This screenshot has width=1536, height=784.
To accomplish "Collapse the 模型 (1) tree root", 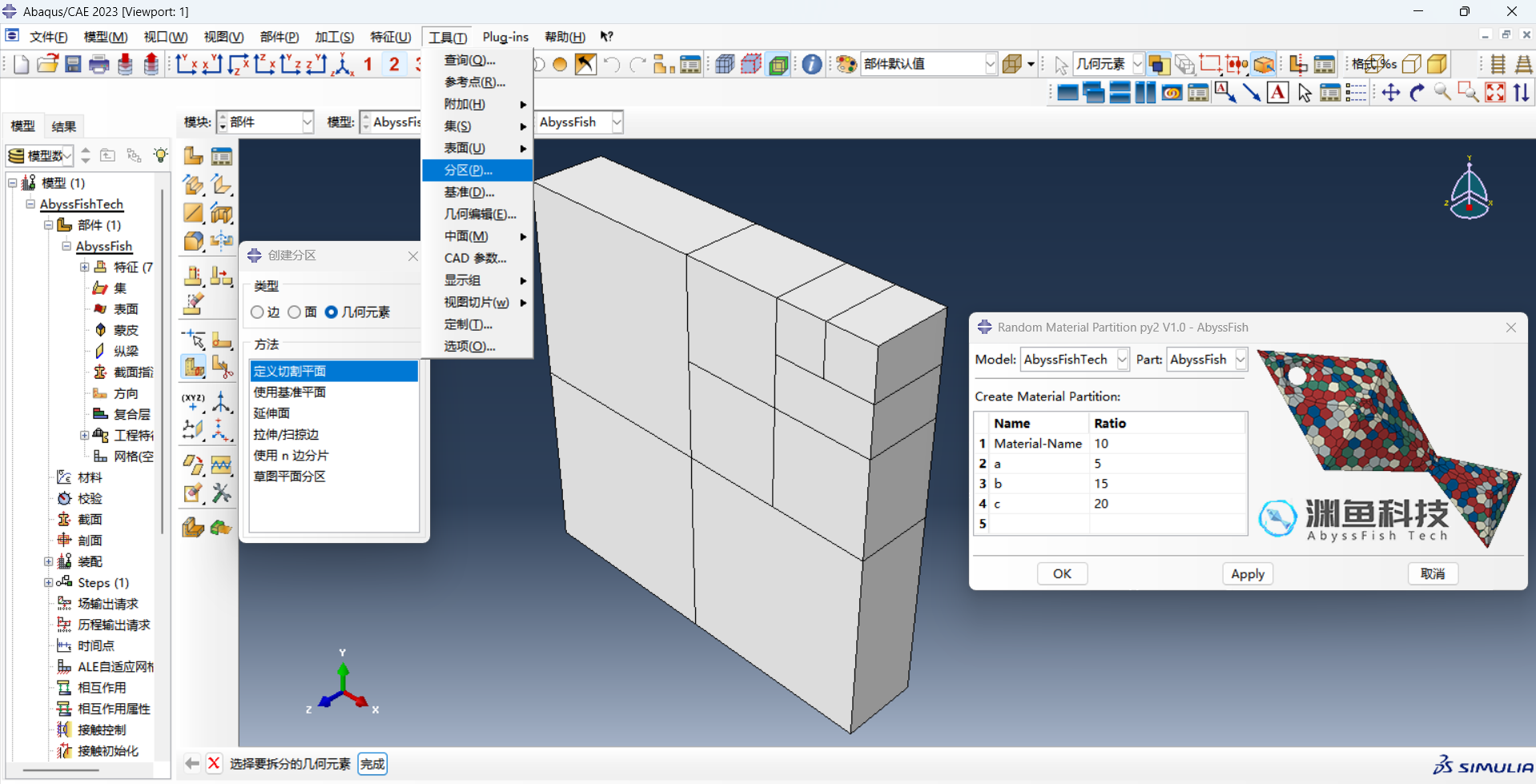I will click(x=13, y=183).
